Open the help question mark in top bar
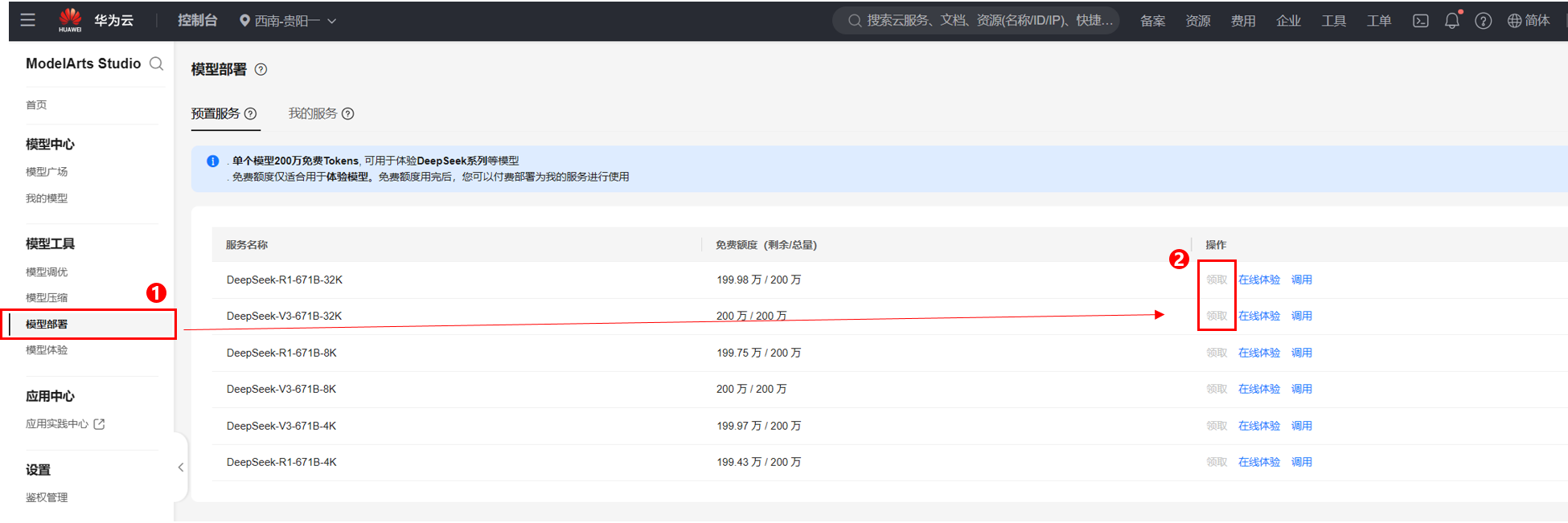1568x523 pixels. point(1484,21)
